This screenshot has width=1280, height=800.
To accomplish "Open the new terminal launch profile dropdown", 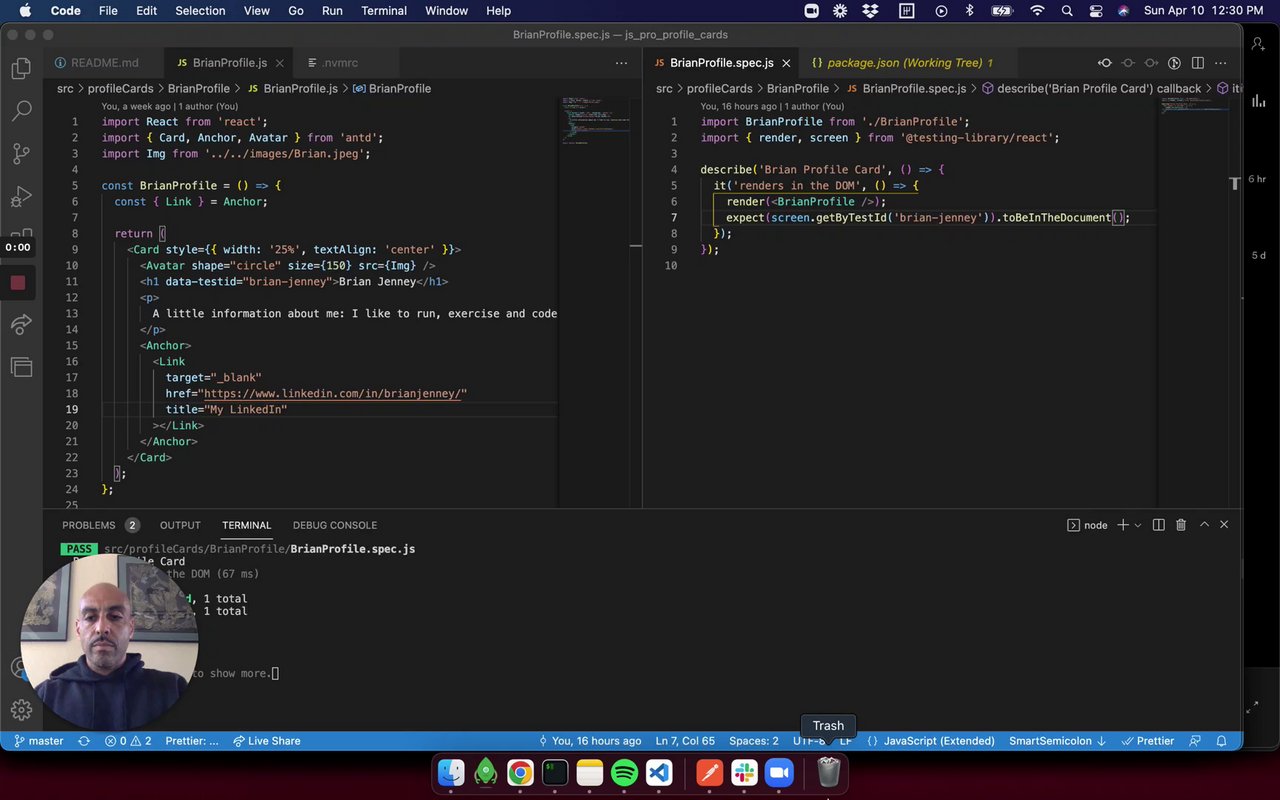I will click(x=1138, y=525).
